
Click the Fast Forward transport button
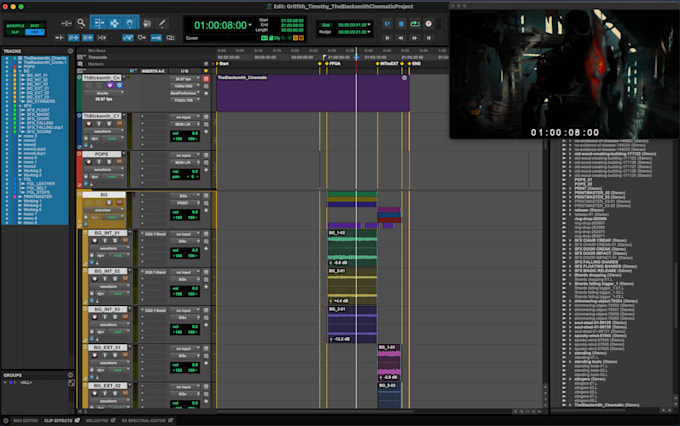pos(415,38)
